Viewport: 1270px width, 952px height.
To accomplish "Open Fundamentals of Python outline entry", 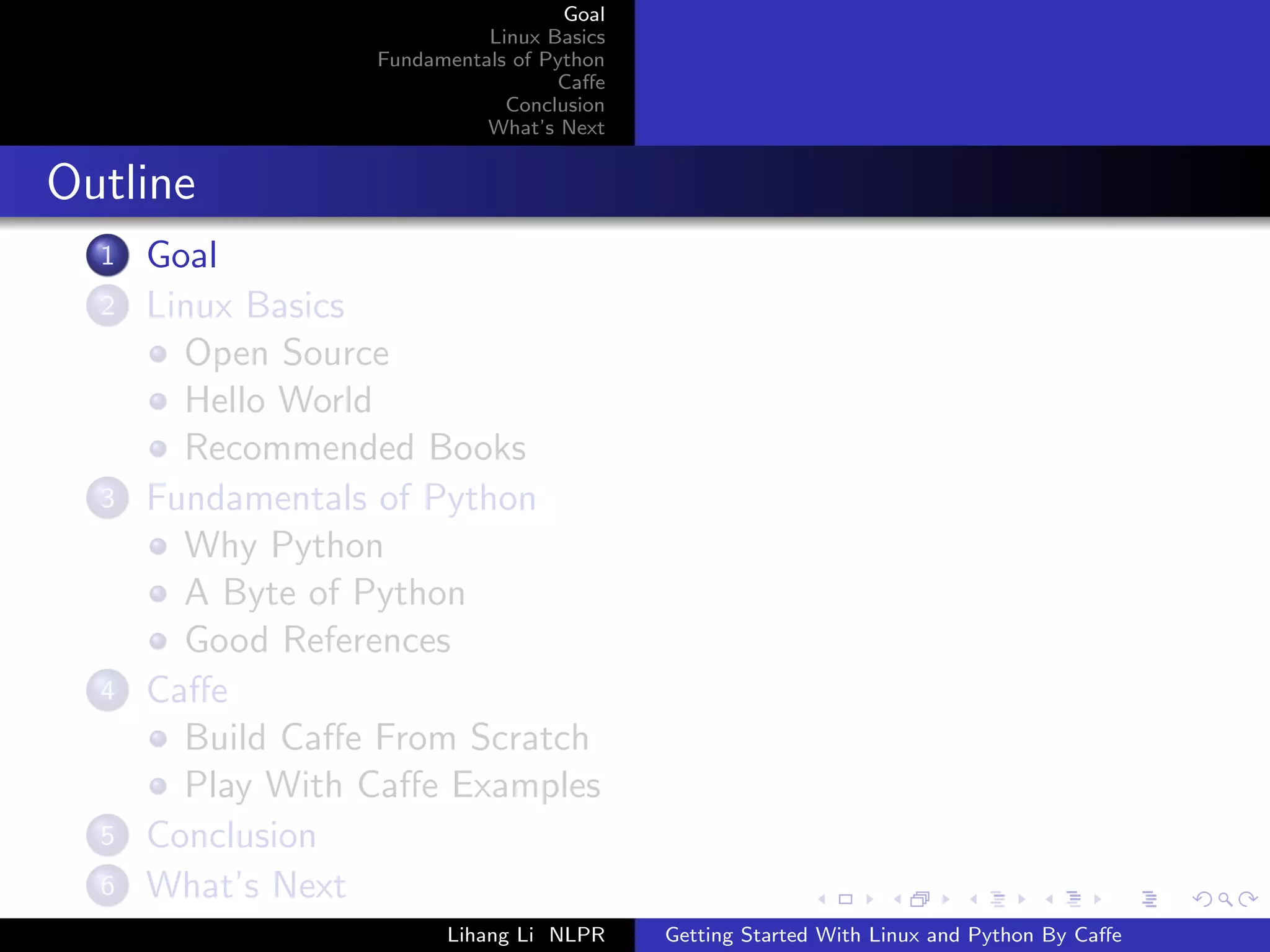I will 342,499.
